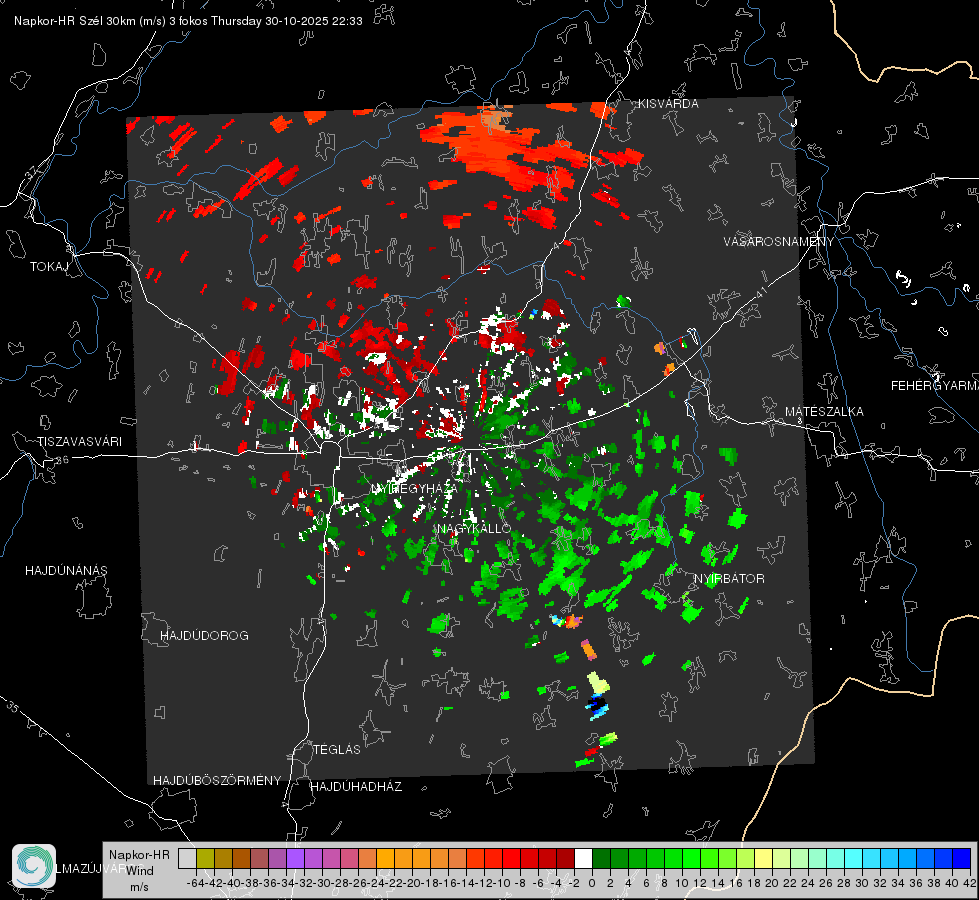The width and height of the screenshot is (979, 900).
Task: Click the olive -64 m/s legend swatch
Action: click(x=205, y=858)
